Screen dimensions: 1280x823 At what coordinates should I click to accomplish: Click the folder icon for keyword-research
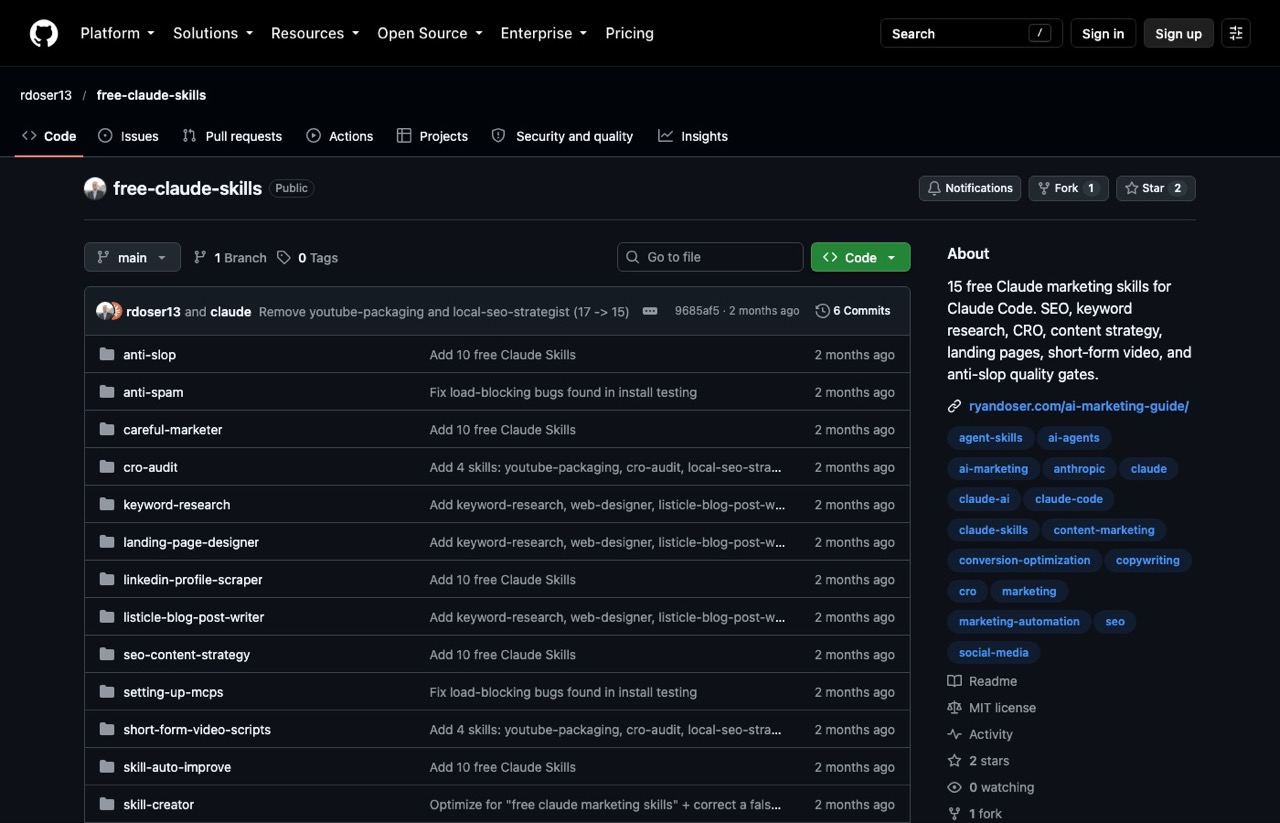107,504
